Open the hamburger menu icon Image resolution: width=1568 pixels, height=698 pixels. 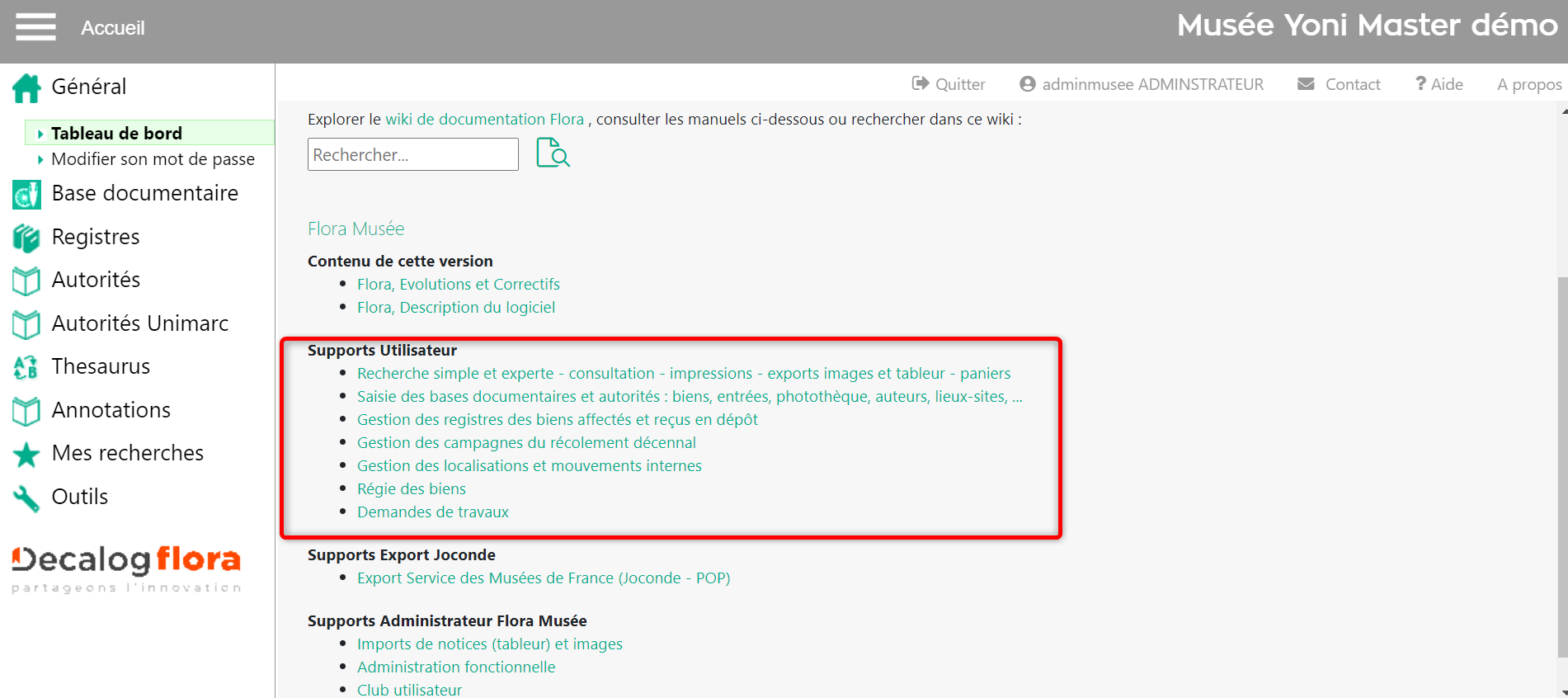(x=35, y=26)
